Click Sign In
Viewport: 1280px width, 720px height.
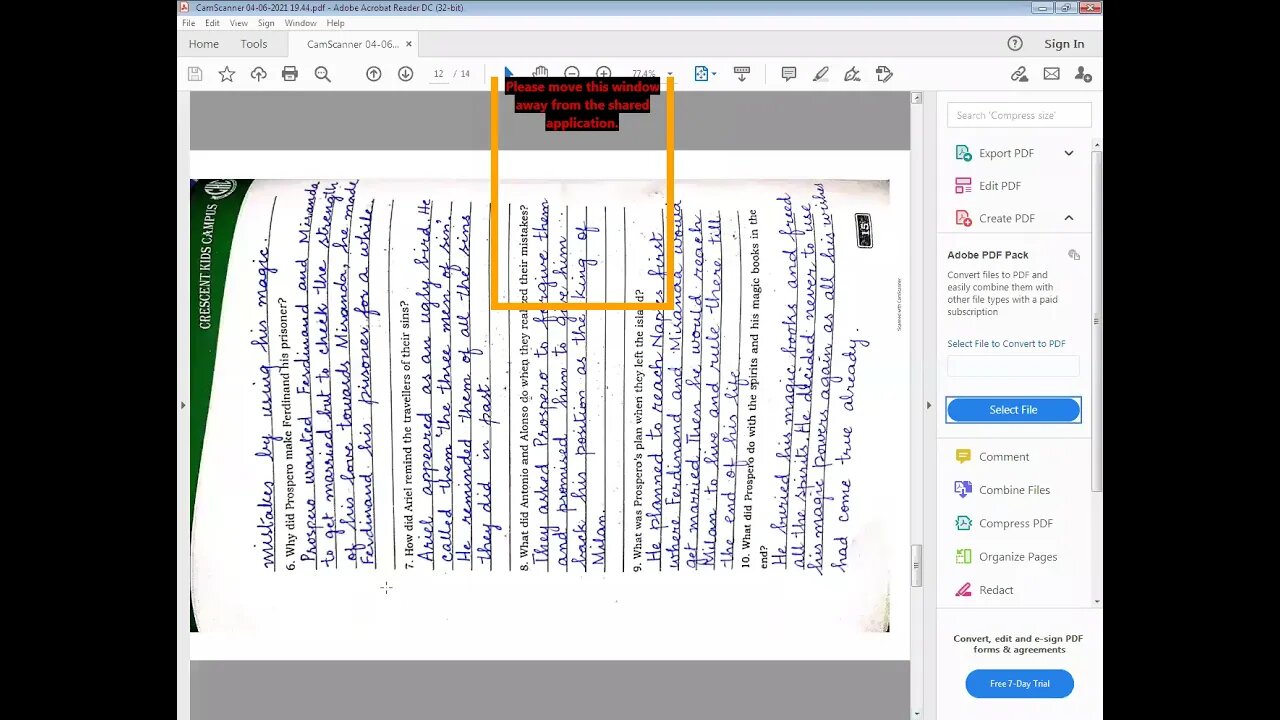(x=1064, y=44)
